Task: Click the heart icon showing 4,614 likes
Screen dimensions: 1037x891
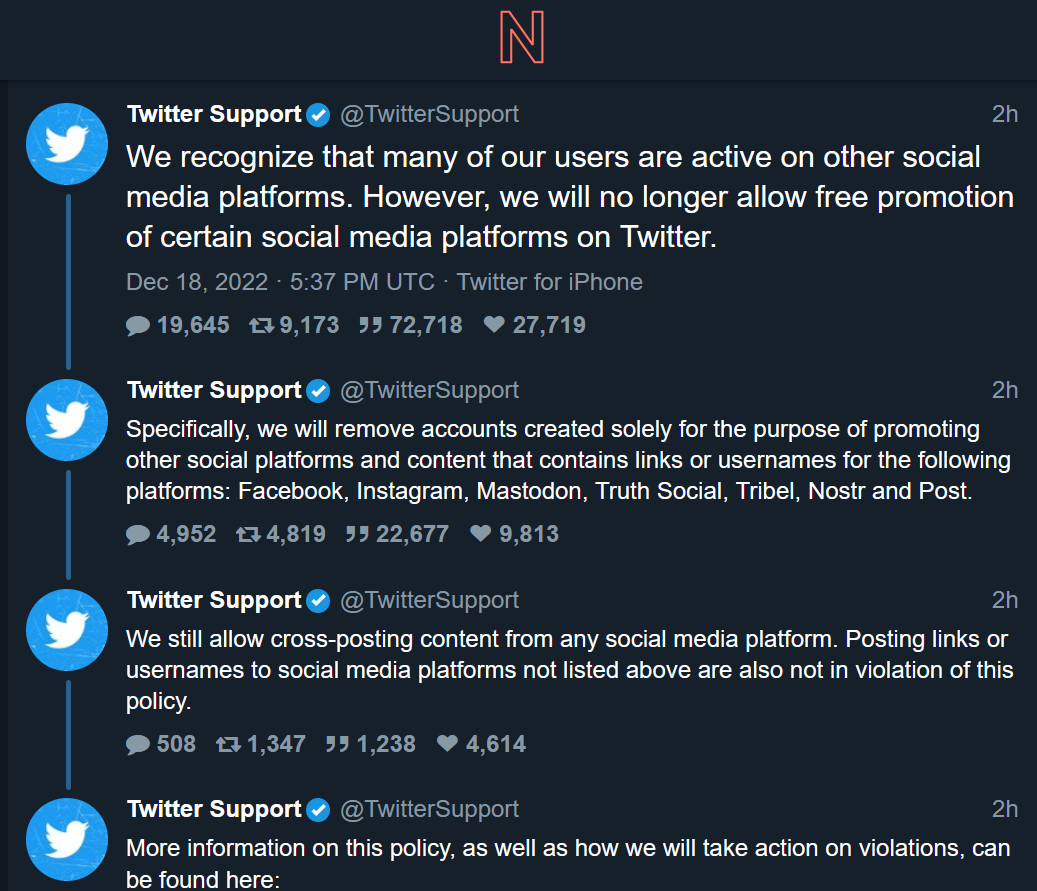Action: pos(448,744)
